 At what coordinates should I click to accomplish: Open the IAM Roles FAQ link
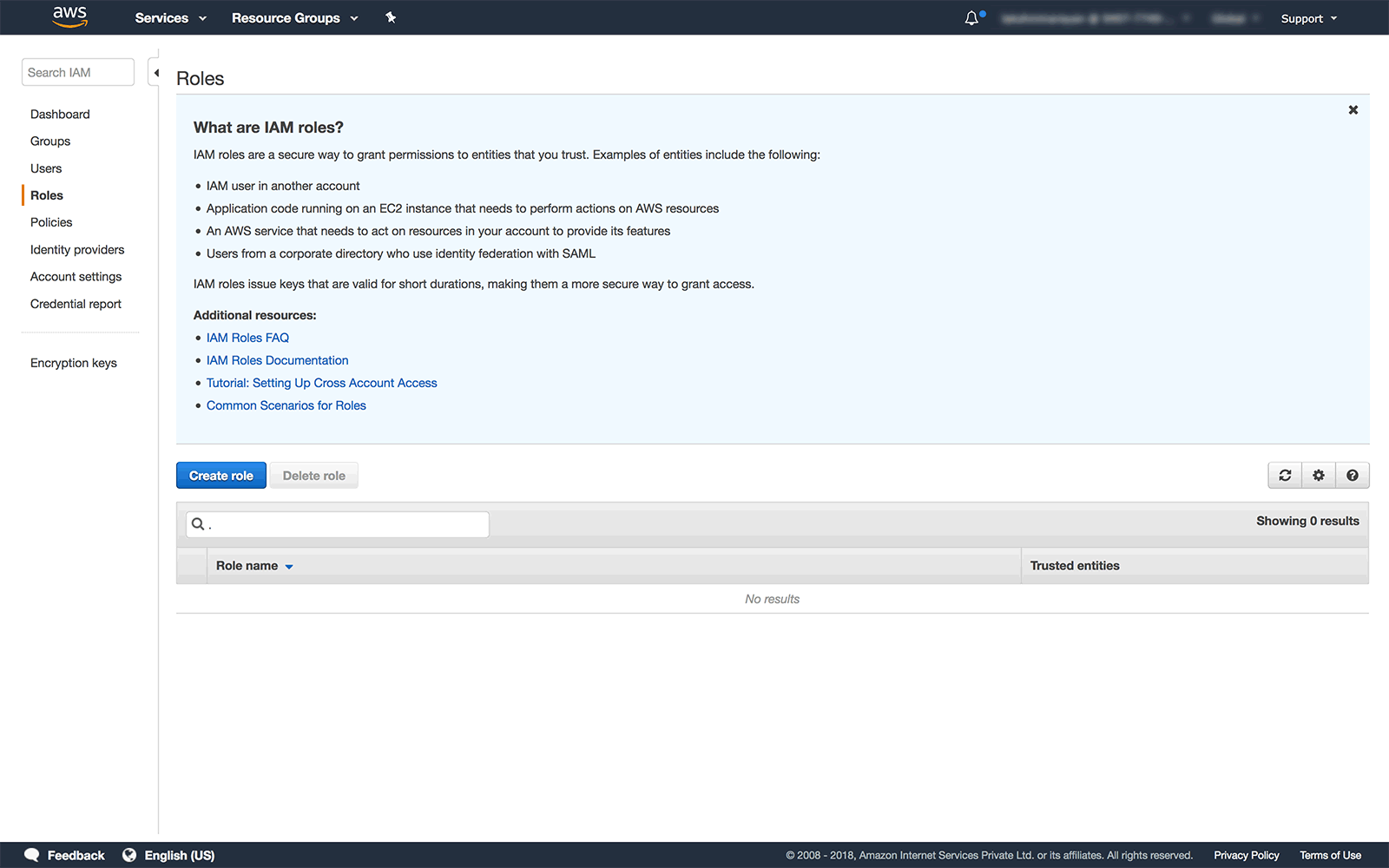[247, 338]
